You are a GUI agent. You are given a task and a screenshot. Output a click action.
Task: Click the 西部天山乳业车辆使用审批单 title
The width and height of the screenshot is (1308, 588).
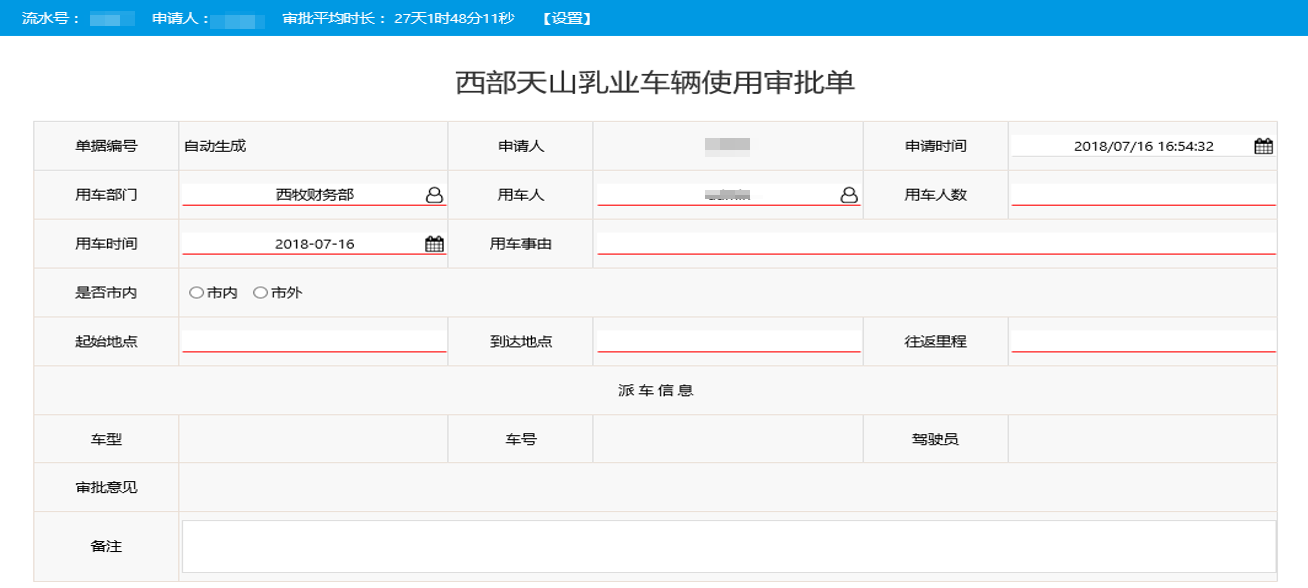(x=655, y=82)
